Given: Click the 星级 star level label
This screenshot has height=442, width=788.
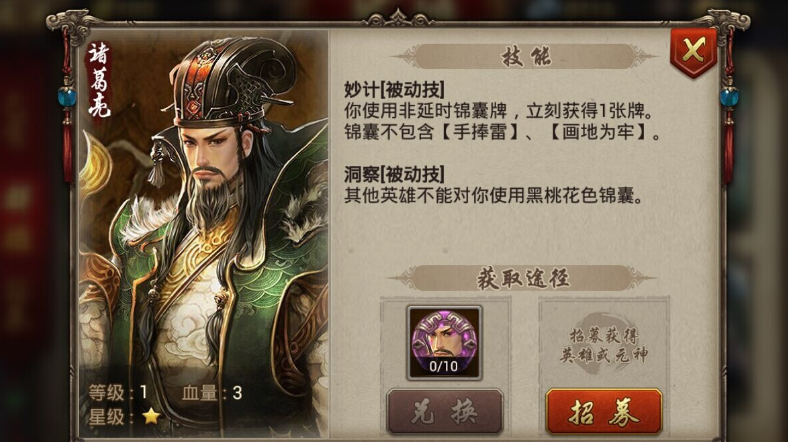Looking at the screenshot, I should 107,416.
